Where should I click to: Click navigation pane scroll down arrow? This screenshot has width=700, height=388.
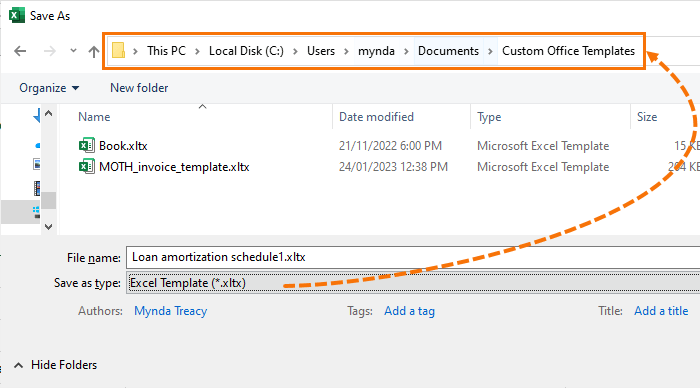tap(49, 227)
